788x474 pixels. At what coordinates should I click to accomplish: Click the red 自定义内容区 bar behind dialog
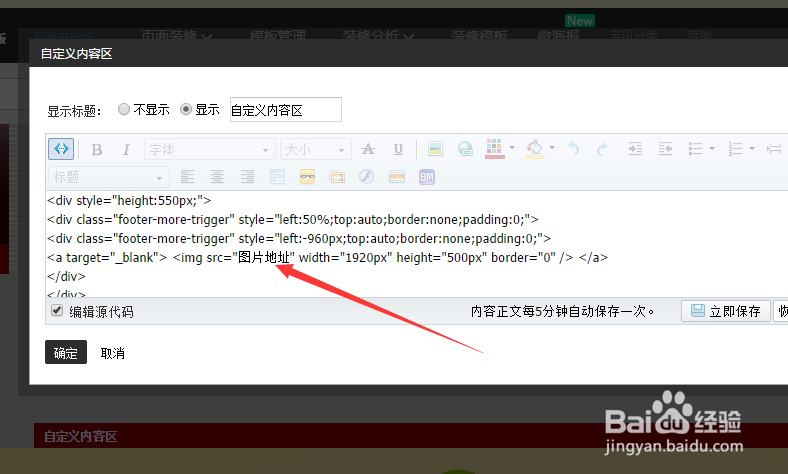[411, 435]
